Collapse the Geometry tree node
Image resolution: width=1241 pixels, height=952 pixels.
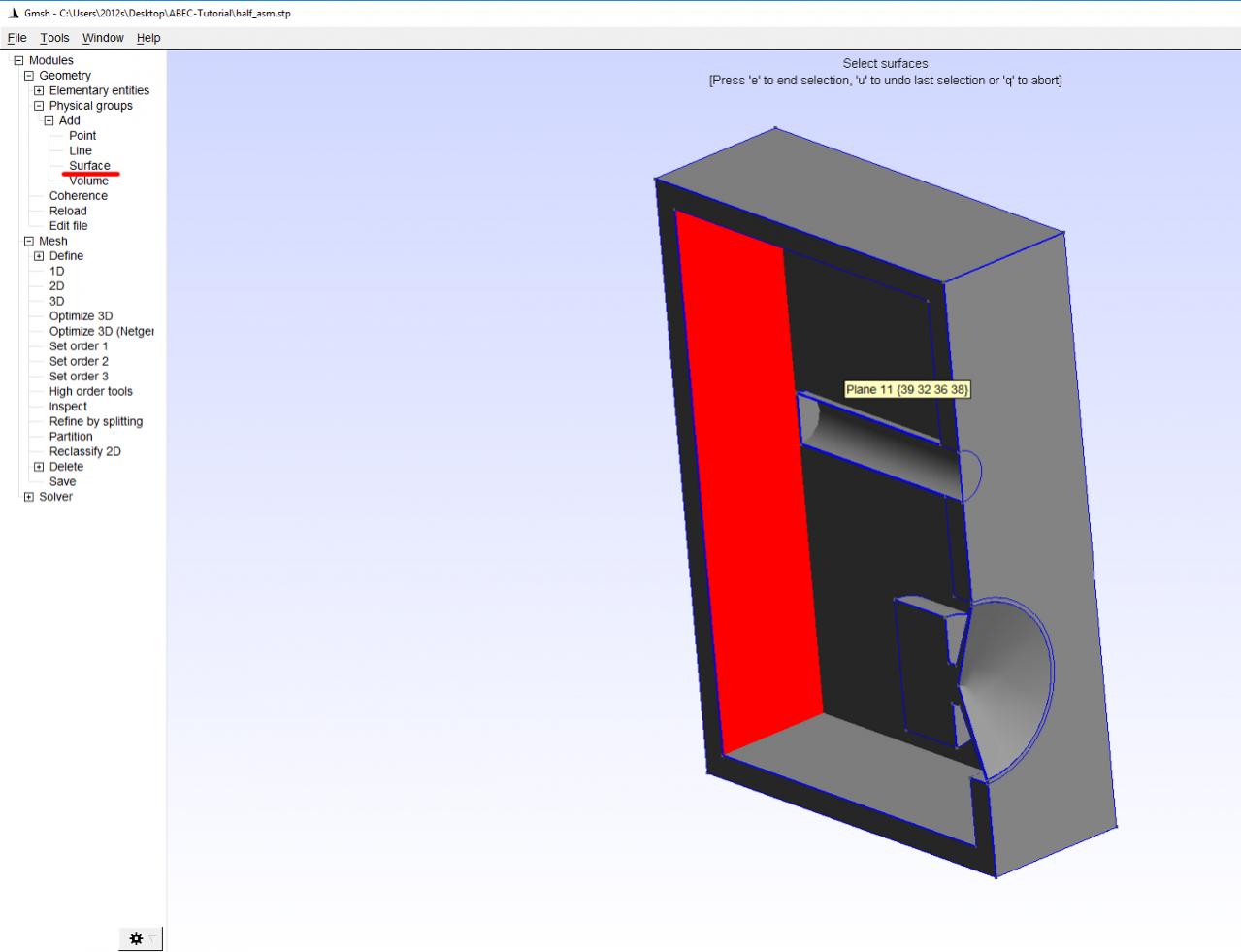pos(29,76)
